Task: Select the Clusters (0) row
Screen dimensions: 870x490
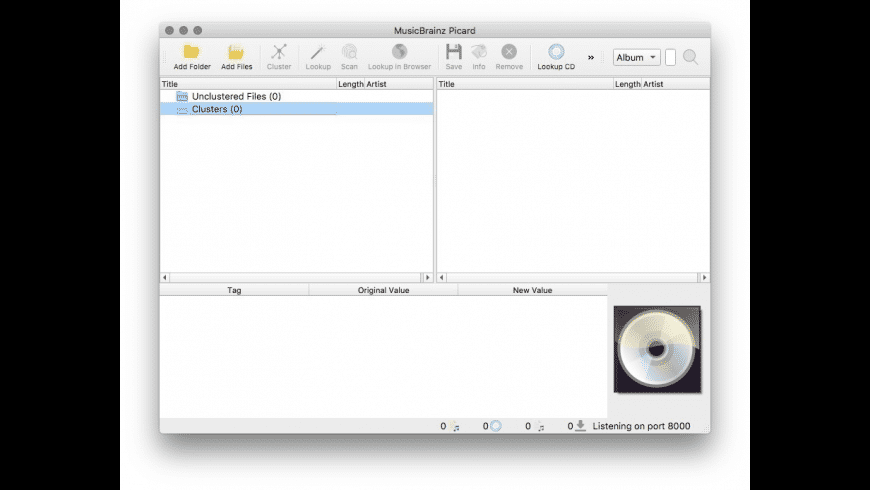Action: [x=296, y=109]
